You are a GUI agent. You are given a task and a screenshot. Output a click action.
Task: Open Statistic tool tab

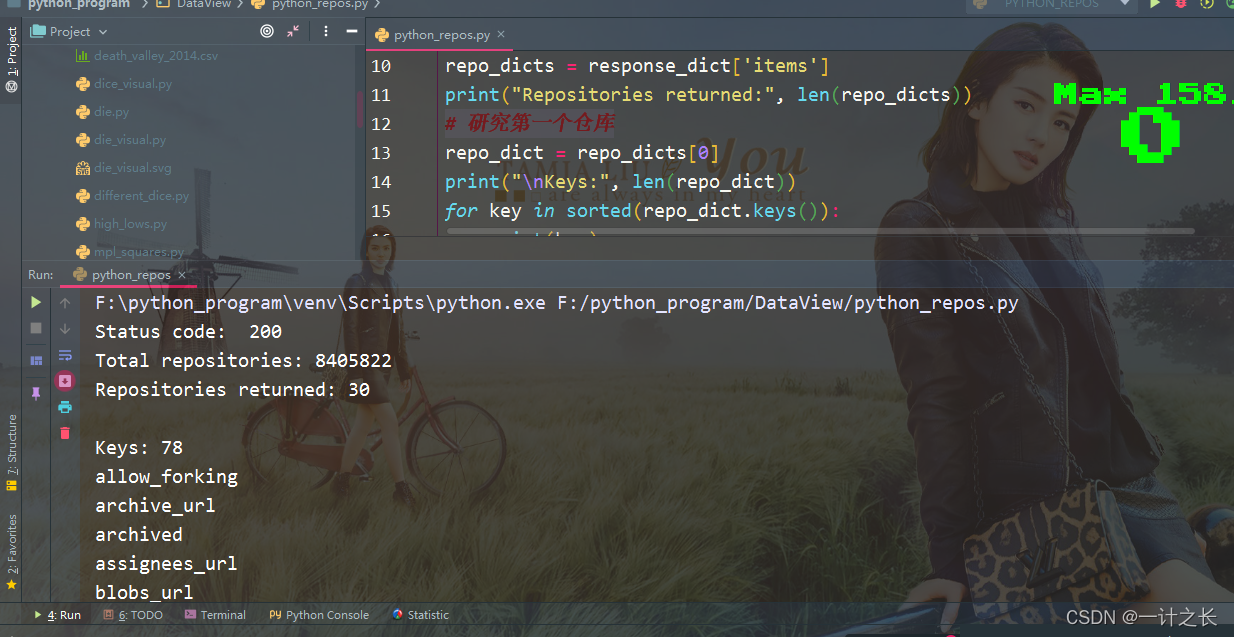(421, 615)
